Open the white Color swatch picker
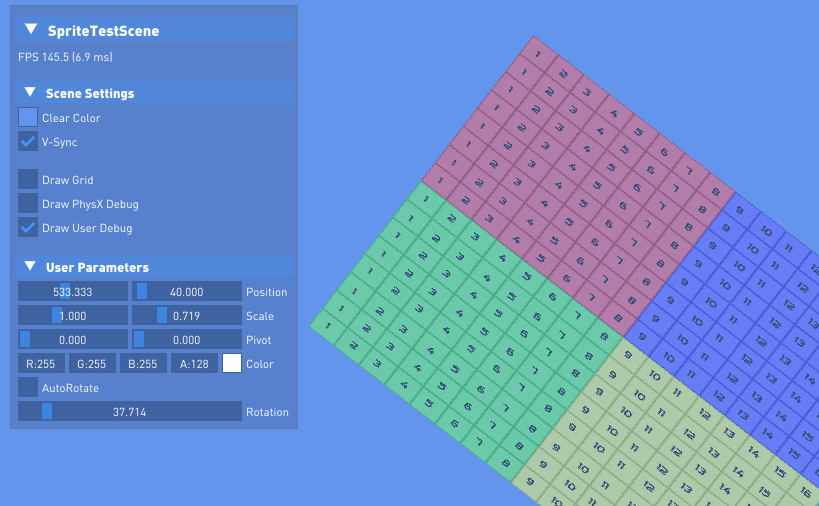 232,363
